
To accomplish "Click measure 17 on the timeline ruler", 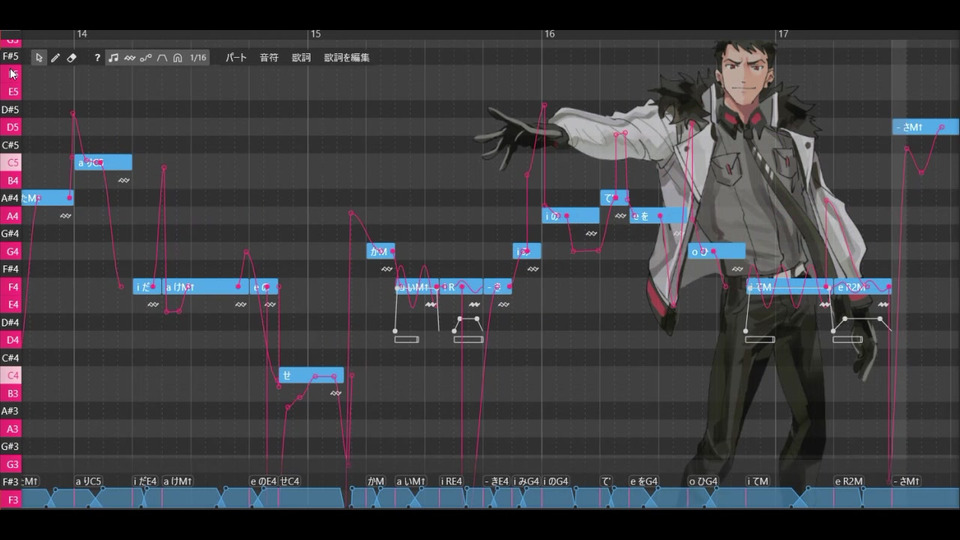I will (x=783, y=34).
